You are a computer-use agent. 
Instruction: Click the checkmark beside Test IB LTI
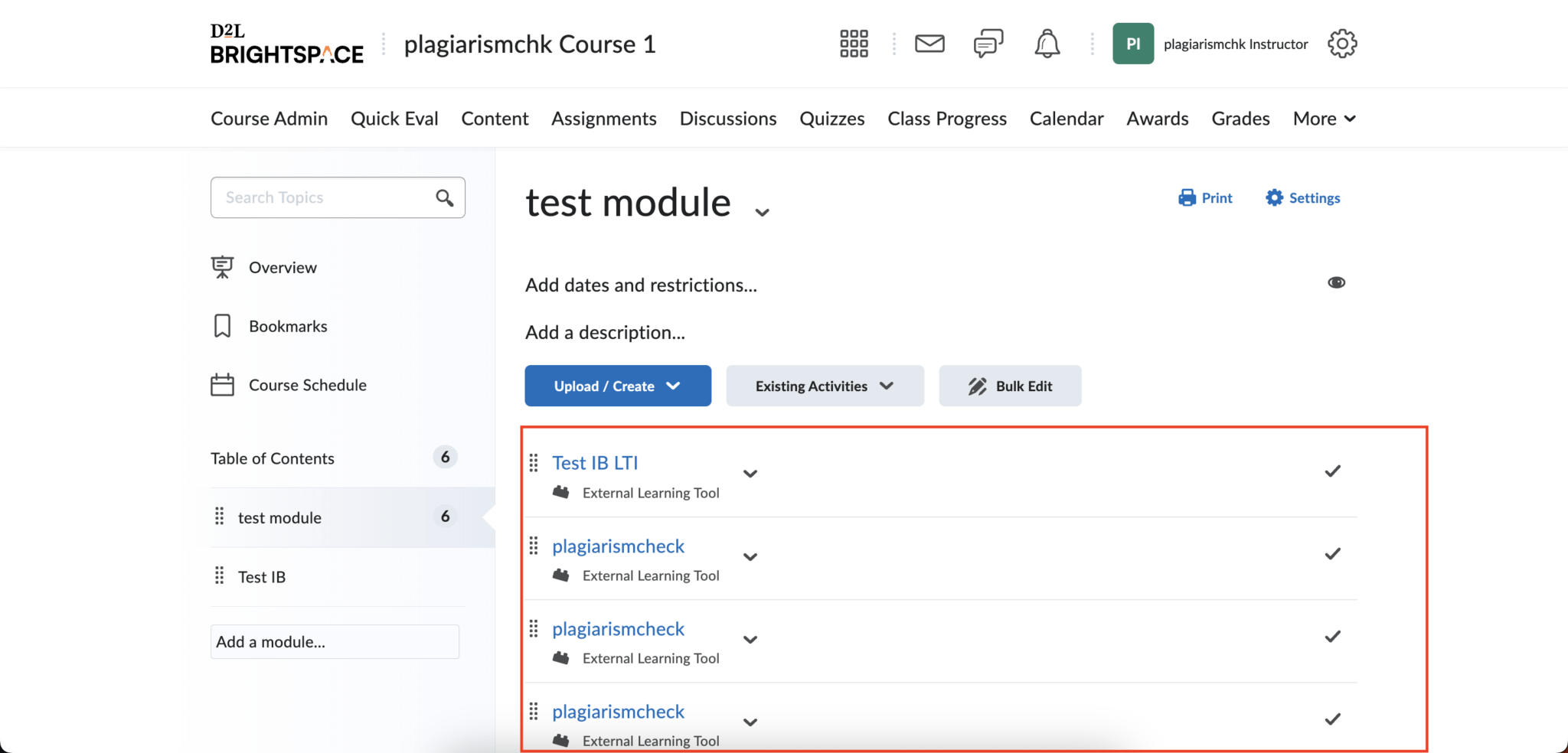tap(1332, 471)
